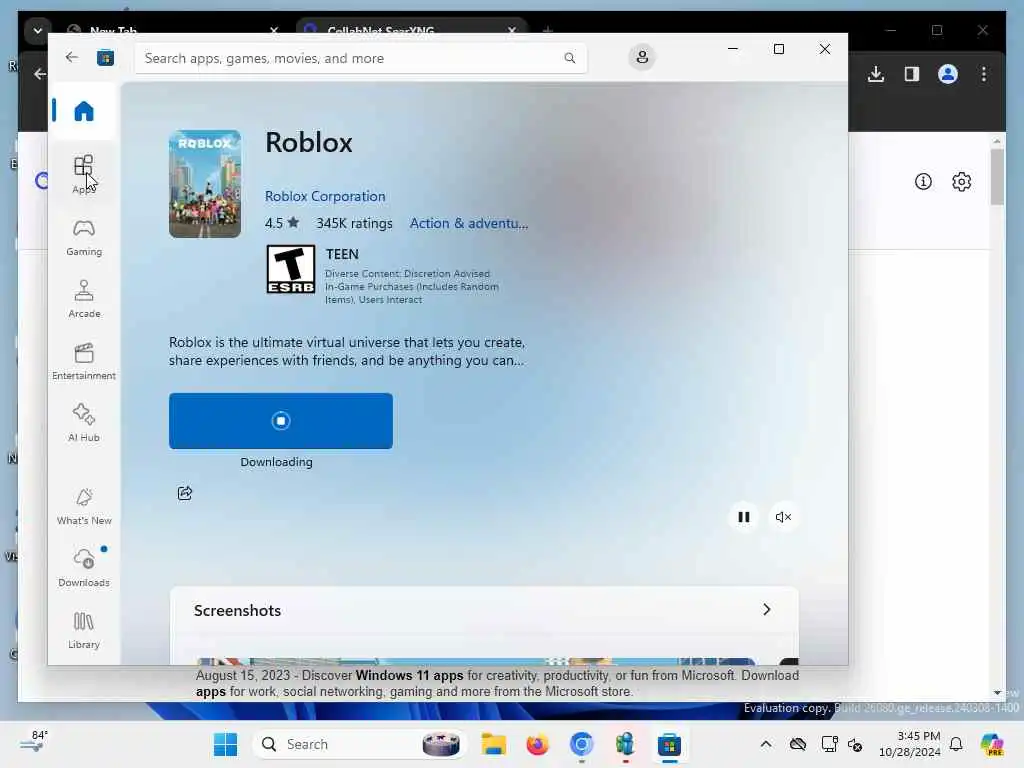Open the Apps section in sidebar
This screenshot has width=1024, height=768.
pyautogui.click(x=84, y=174)
